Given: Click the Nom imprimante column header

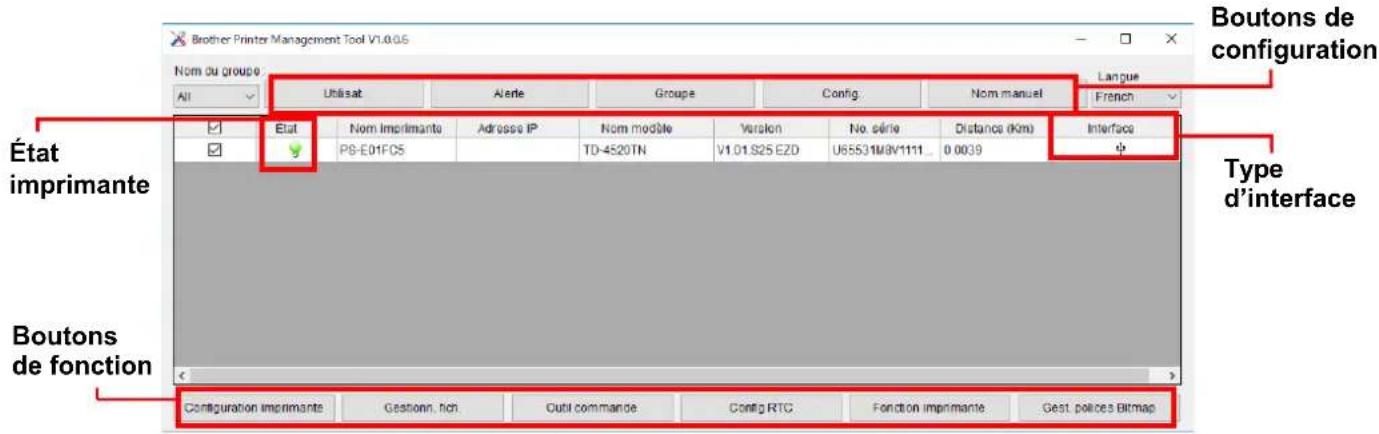Looking at the screenshot, I should 396,129.
